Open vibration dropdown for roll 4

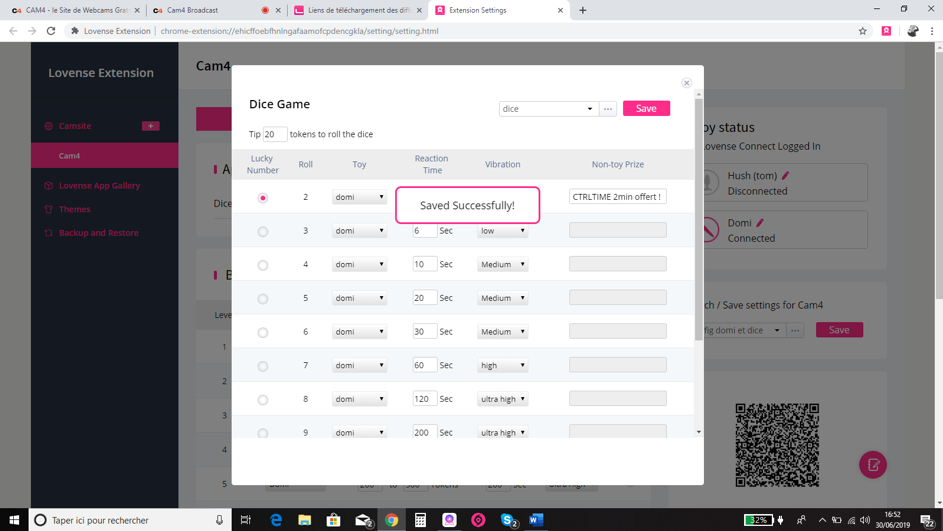click(x=502, y=265)
